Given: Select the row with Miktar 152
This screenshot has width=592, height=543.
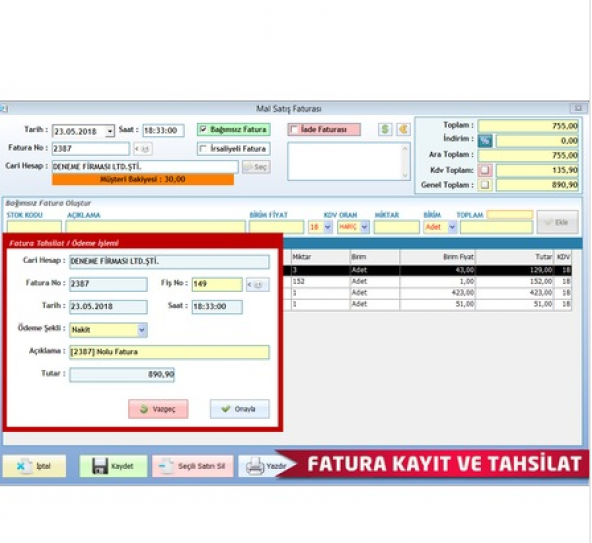Looking at the screenshot, I should click(427, 282).
